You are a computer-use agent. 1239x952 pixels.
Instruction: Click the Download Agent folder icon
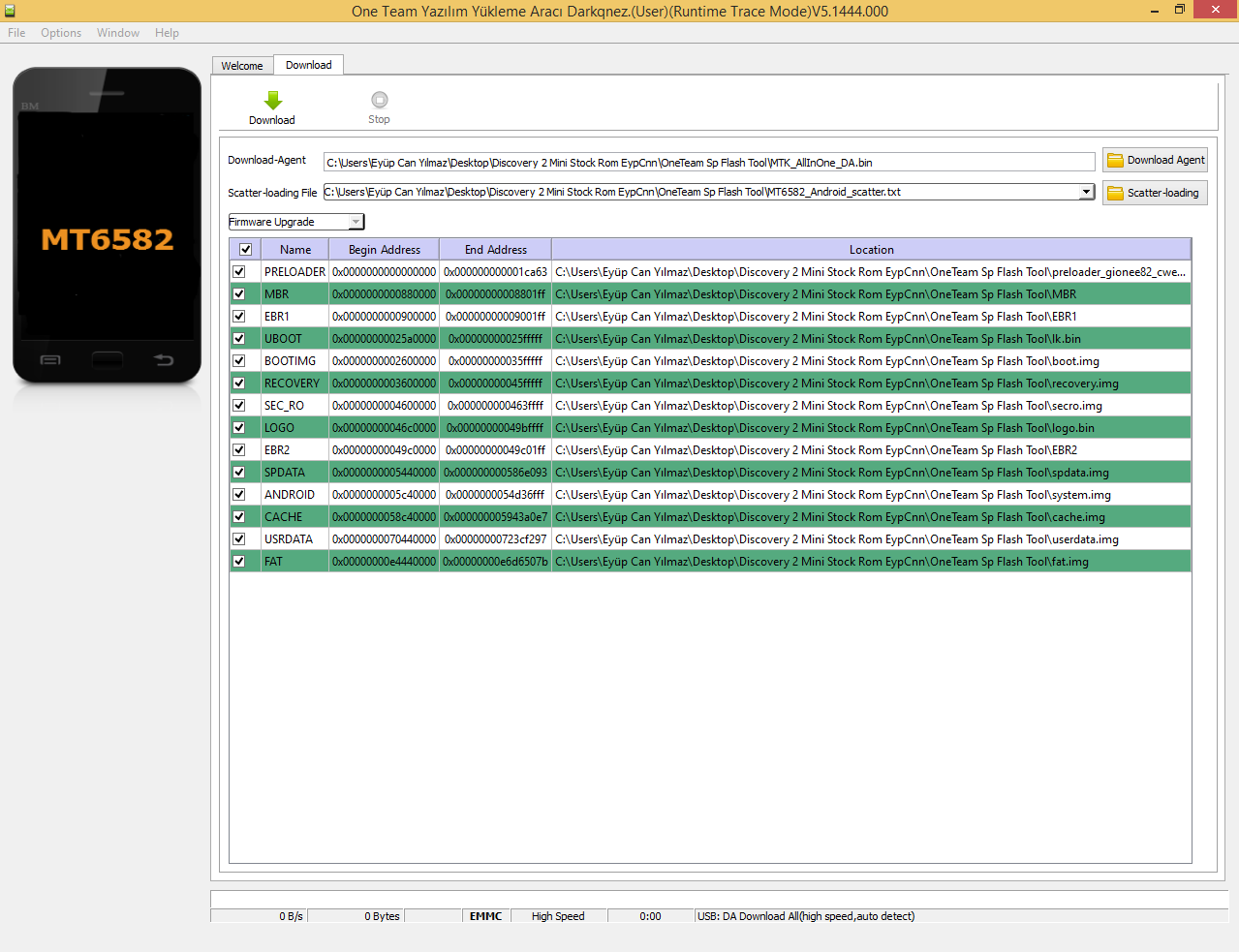pyautogui.click(x=1116, y=161)
